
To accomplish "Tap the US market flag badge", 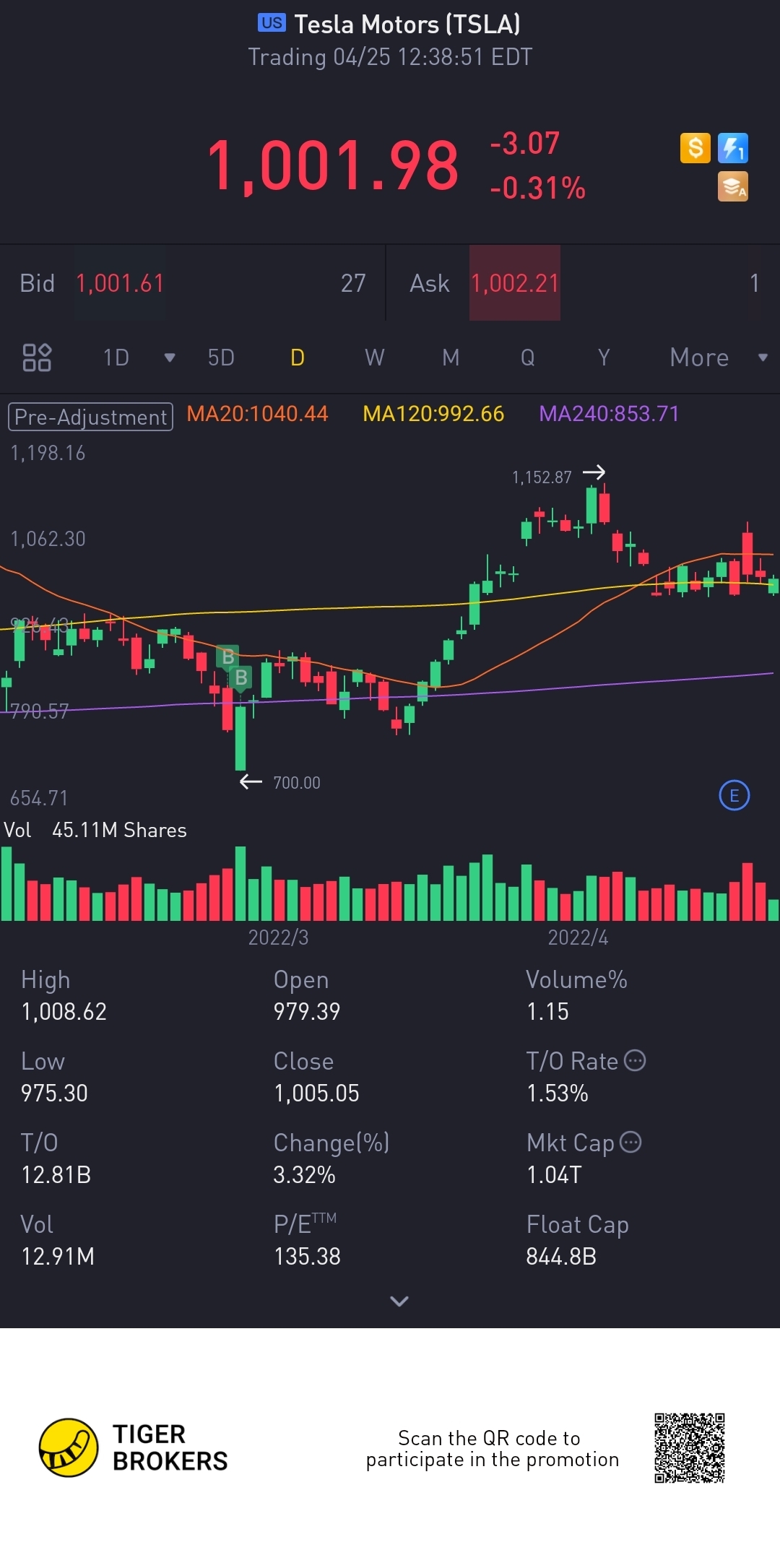I will pos(272,23).
